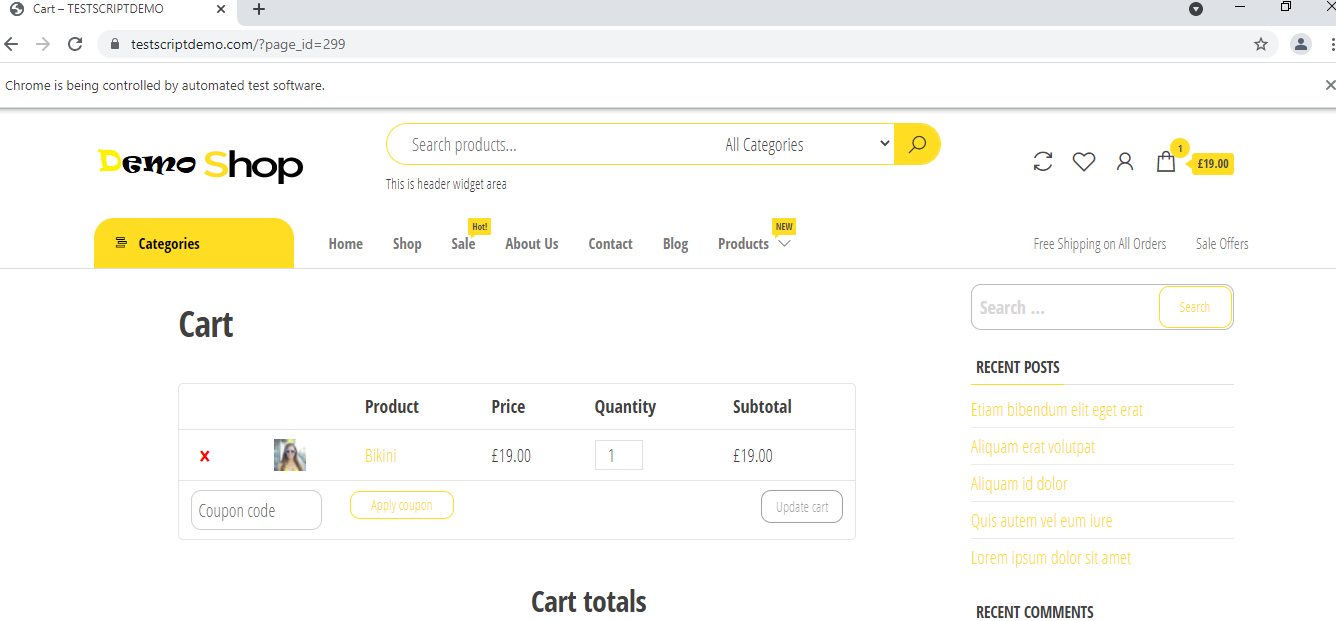Open the account user icon

1125,161
